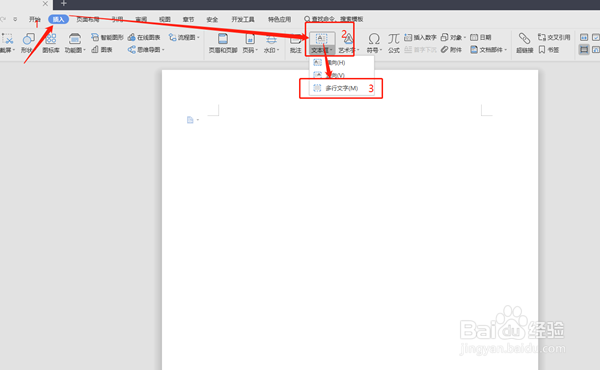Image resolution: width=600 pixels, height=370 pixels.
Task: Close the current document tab
Action: [x=45, y=3]
